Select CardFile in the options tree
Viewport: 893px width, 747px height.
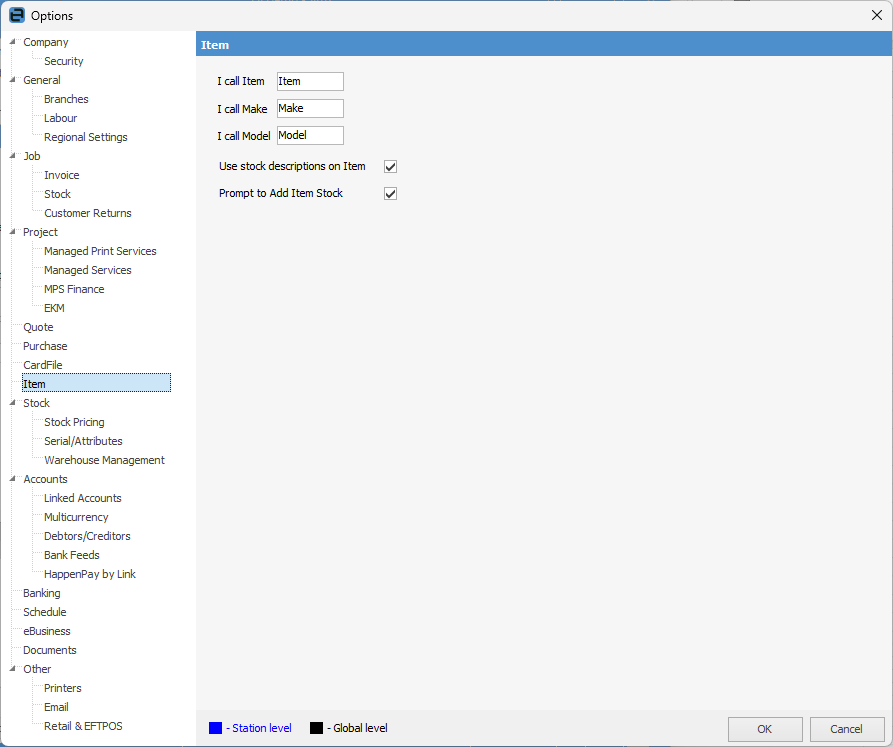43,365
